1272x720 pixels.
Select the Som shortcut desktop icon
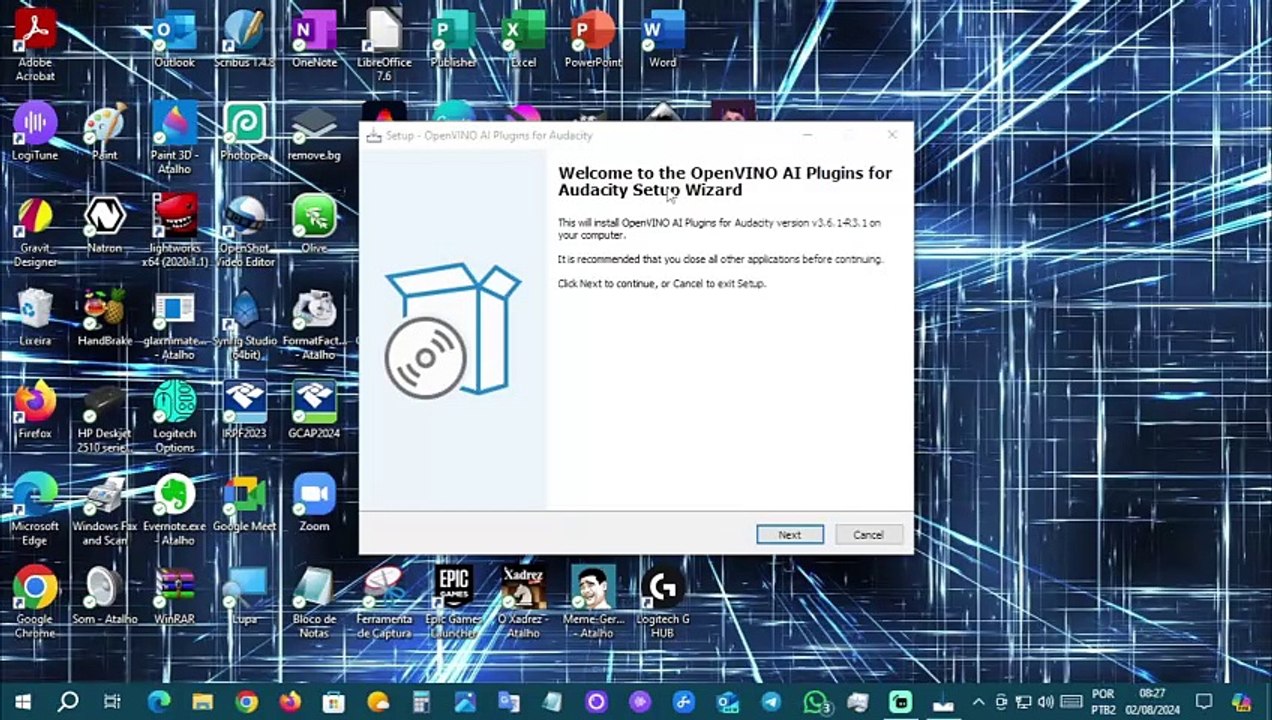click(x=104, y=596)
